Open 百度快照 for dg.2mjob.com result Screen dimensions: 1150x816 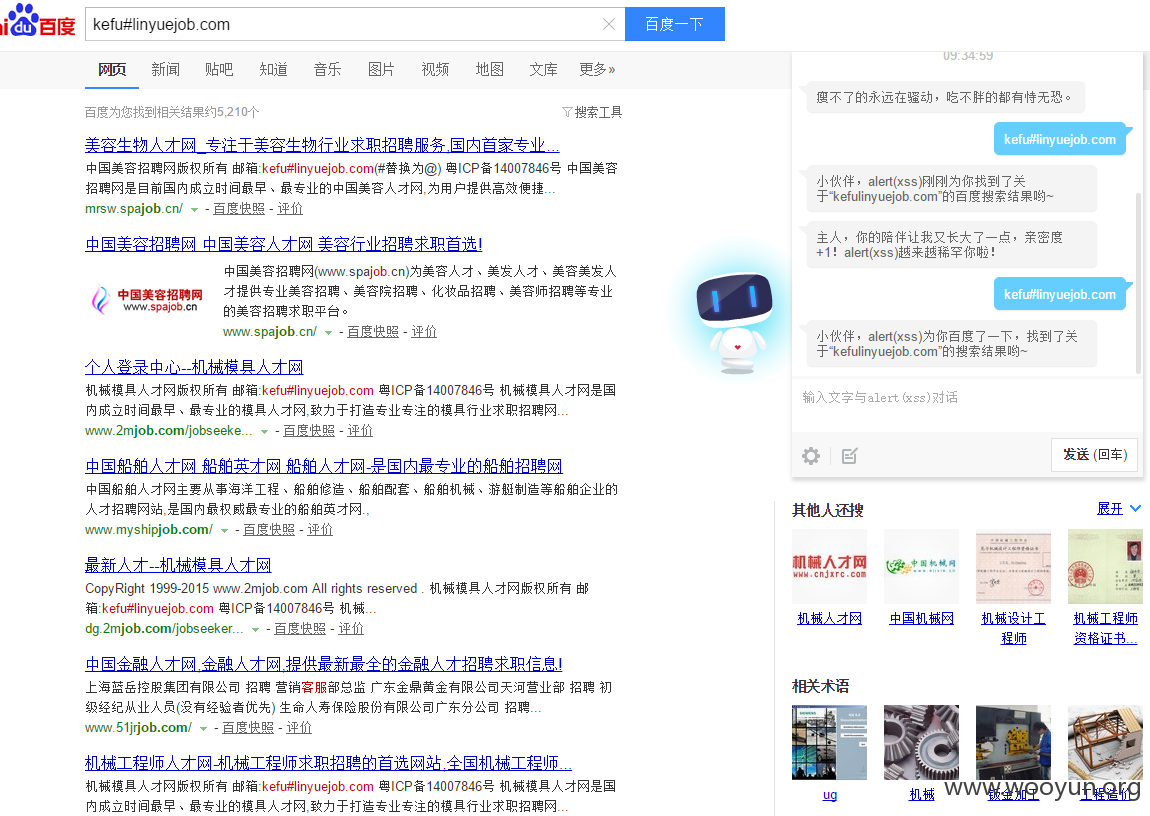pyautogui.click(x=301, y=629)
